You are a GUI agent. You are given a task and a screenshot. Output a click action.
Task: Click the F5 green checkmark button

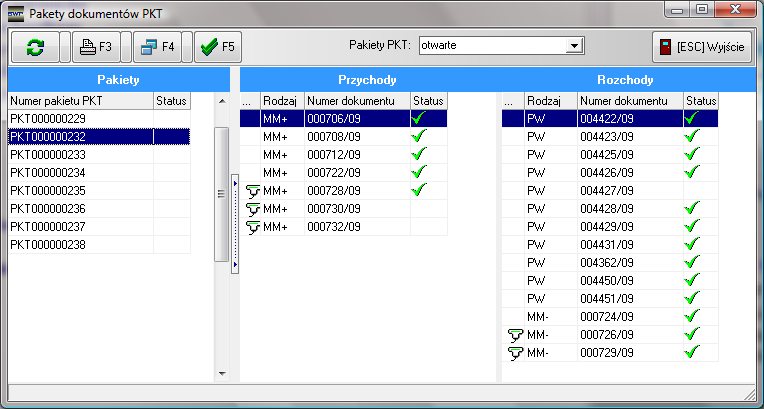coord(215,46)
